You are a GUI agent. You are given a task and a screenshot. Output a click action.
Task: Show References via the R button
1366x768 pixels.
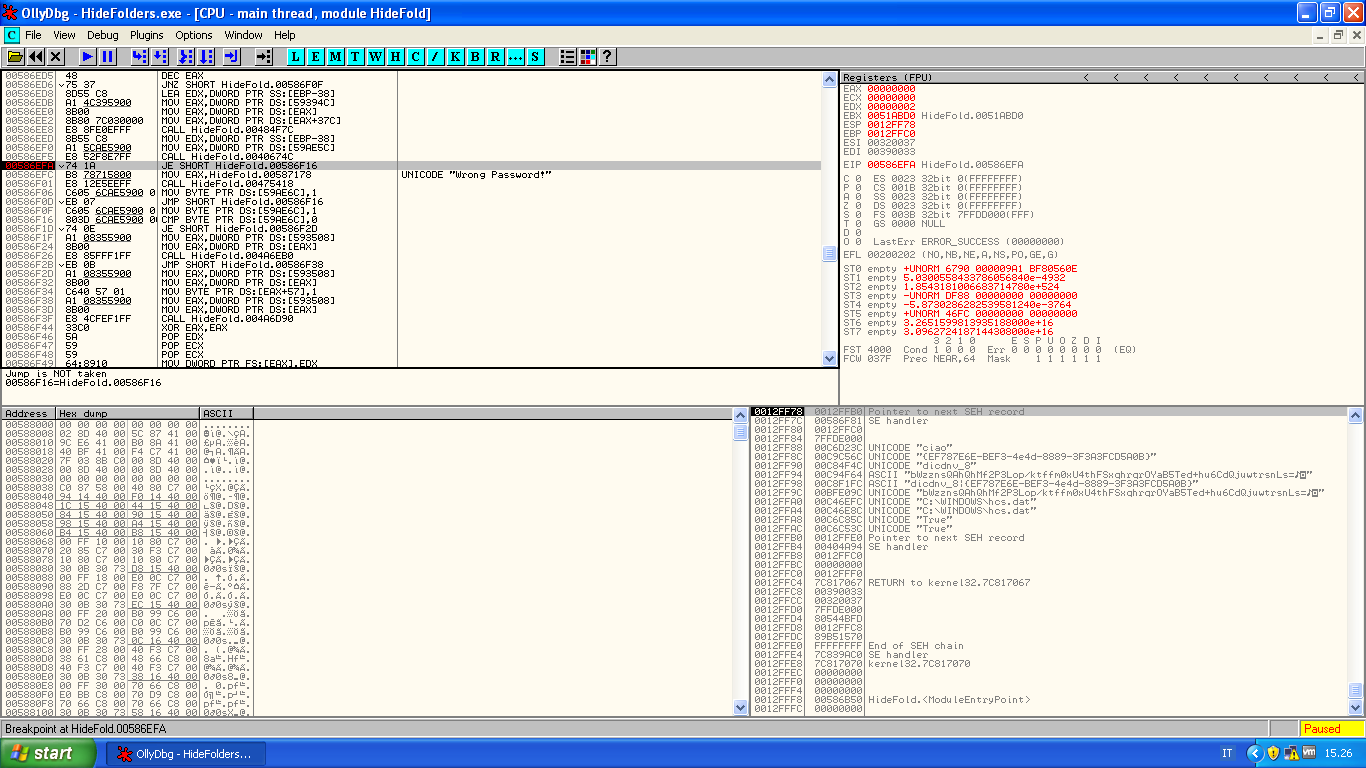point(496,57)
